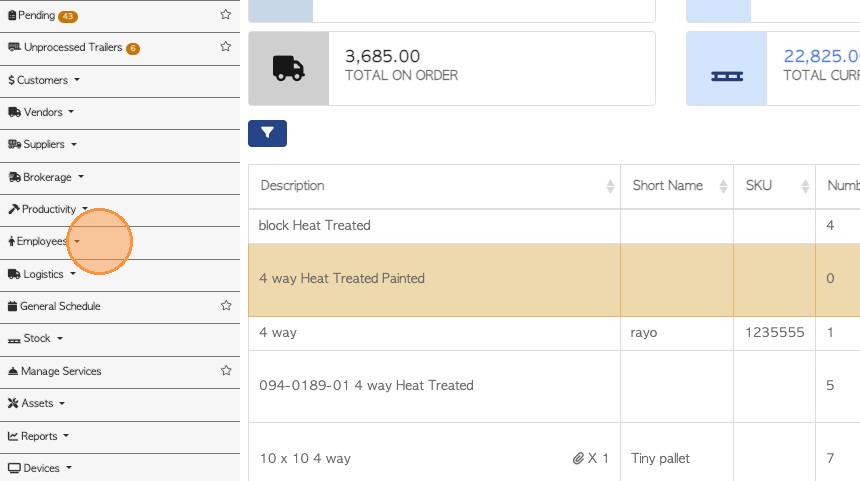This screenshot has width=860, height=481.
Task: Toggle the Manage Services star icon
Action: 226,371
